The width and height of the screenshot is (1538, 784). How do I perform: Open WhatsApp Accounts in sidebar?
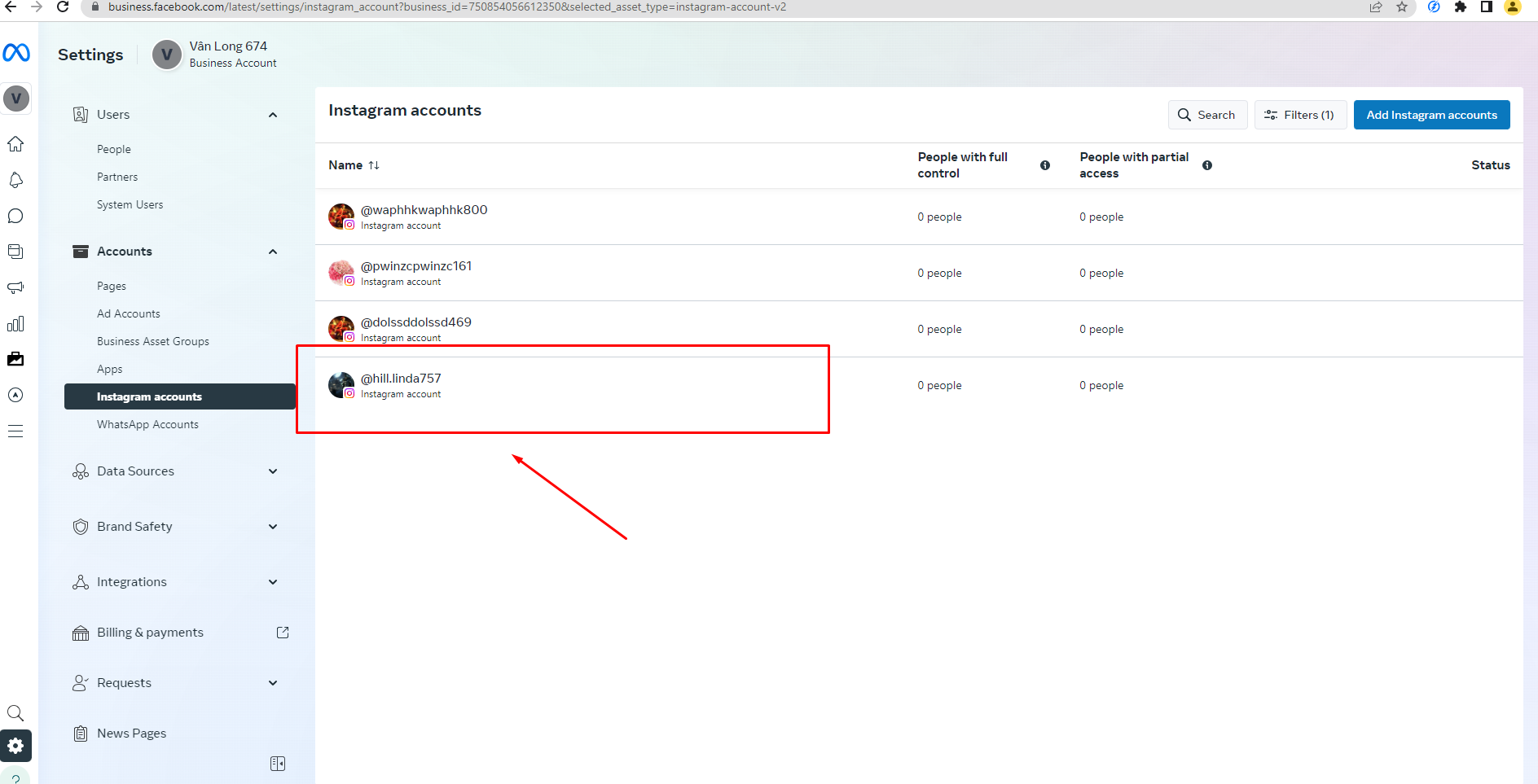(x=147, y=424)
